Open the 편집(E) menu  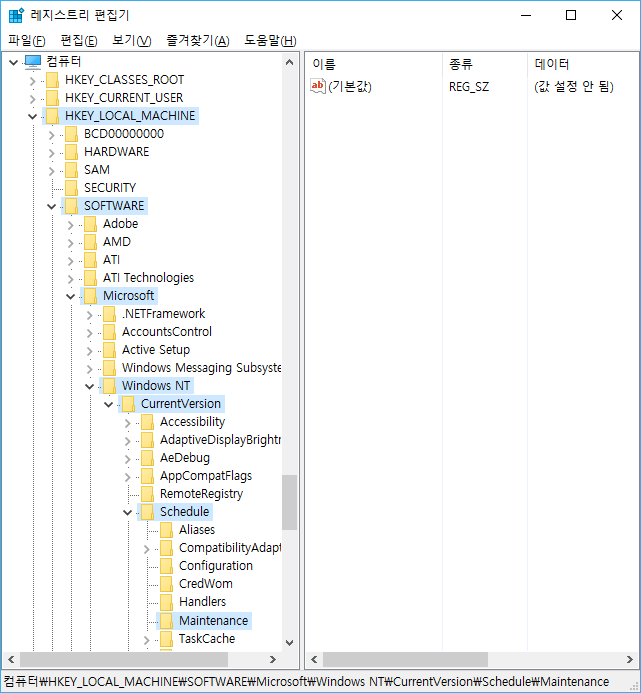pyautogui.click(x=79, y=41)
